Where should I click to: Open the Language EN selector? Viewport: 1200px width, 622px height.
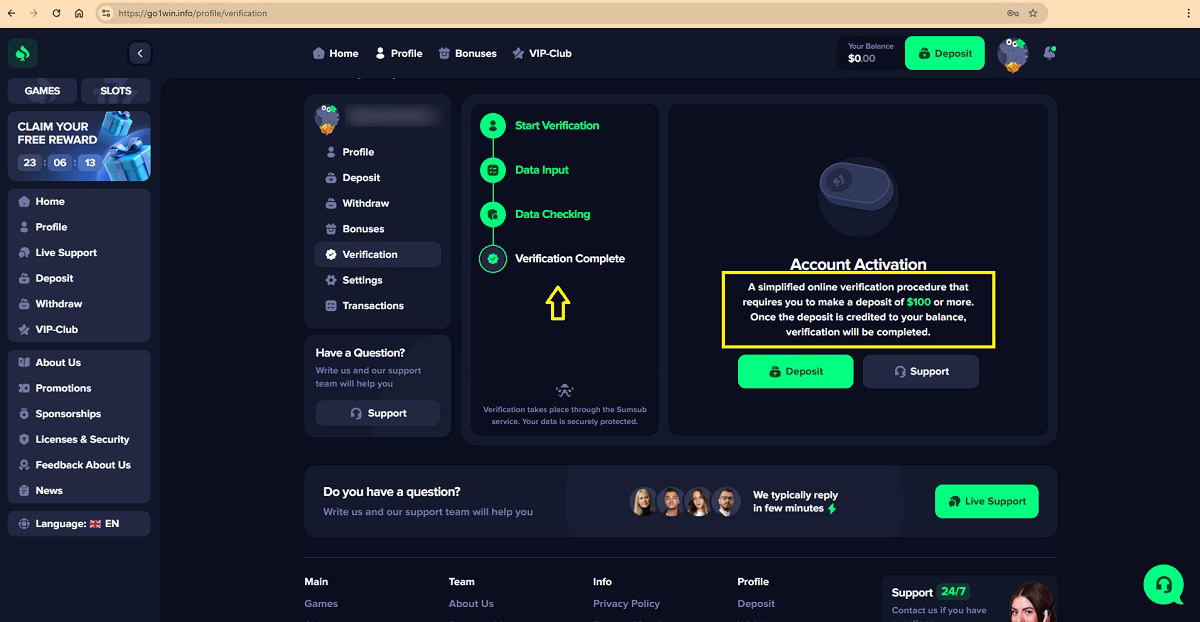[x=79, y=523]
